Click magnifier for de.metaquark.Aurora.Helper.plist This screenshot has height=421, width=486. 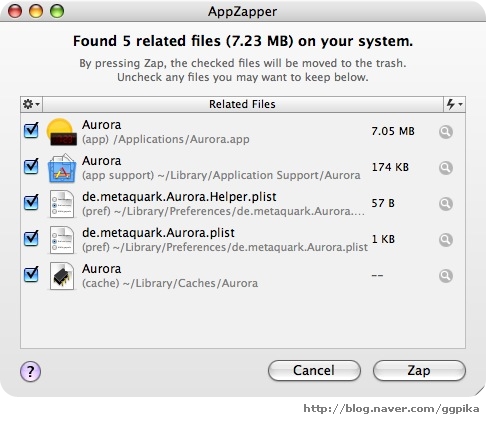pyautogui.click(x=445, y=204)
